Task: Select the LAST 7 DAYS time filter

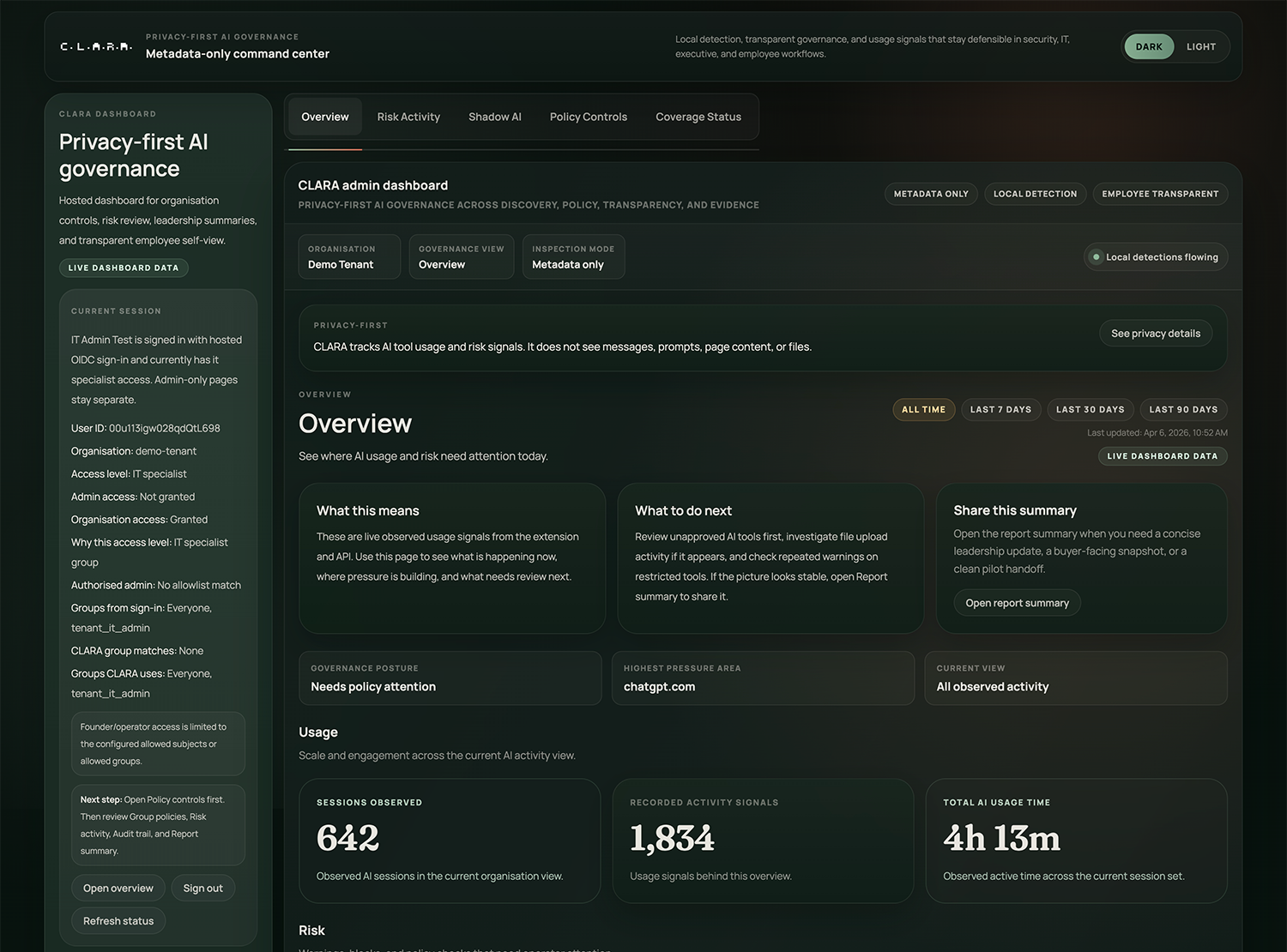Action: tap(1000, 409)
